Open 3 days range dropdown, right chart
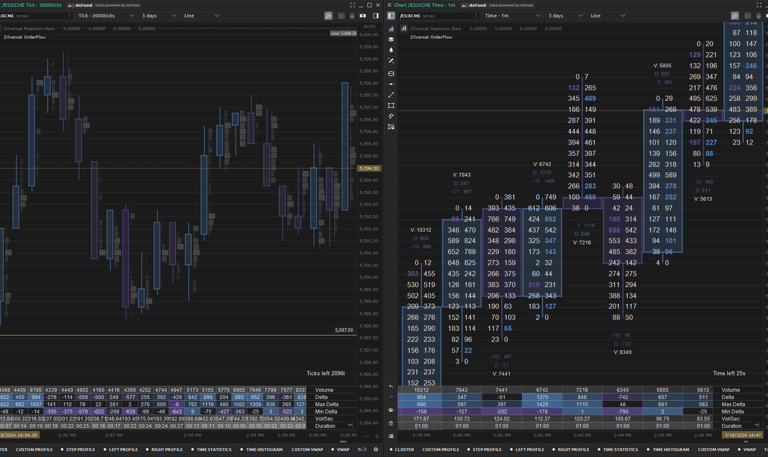 565,16
